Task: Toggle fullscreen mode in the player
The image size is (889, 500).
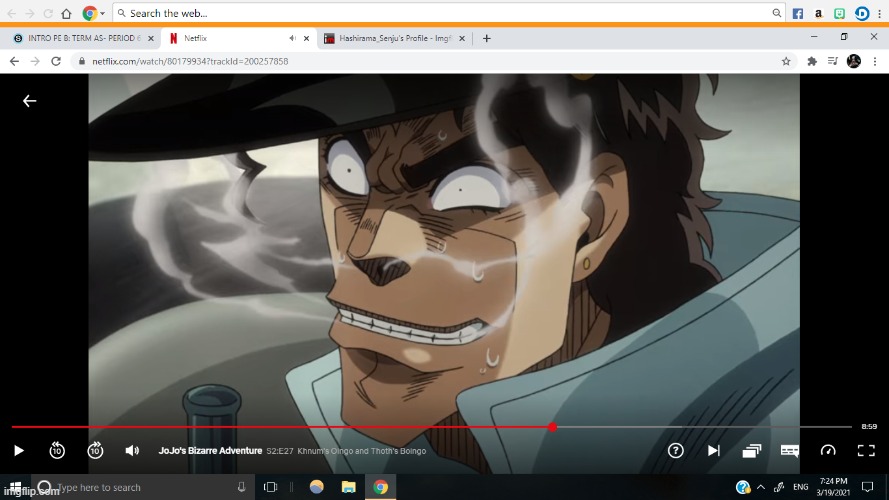Action: [866, 450]
